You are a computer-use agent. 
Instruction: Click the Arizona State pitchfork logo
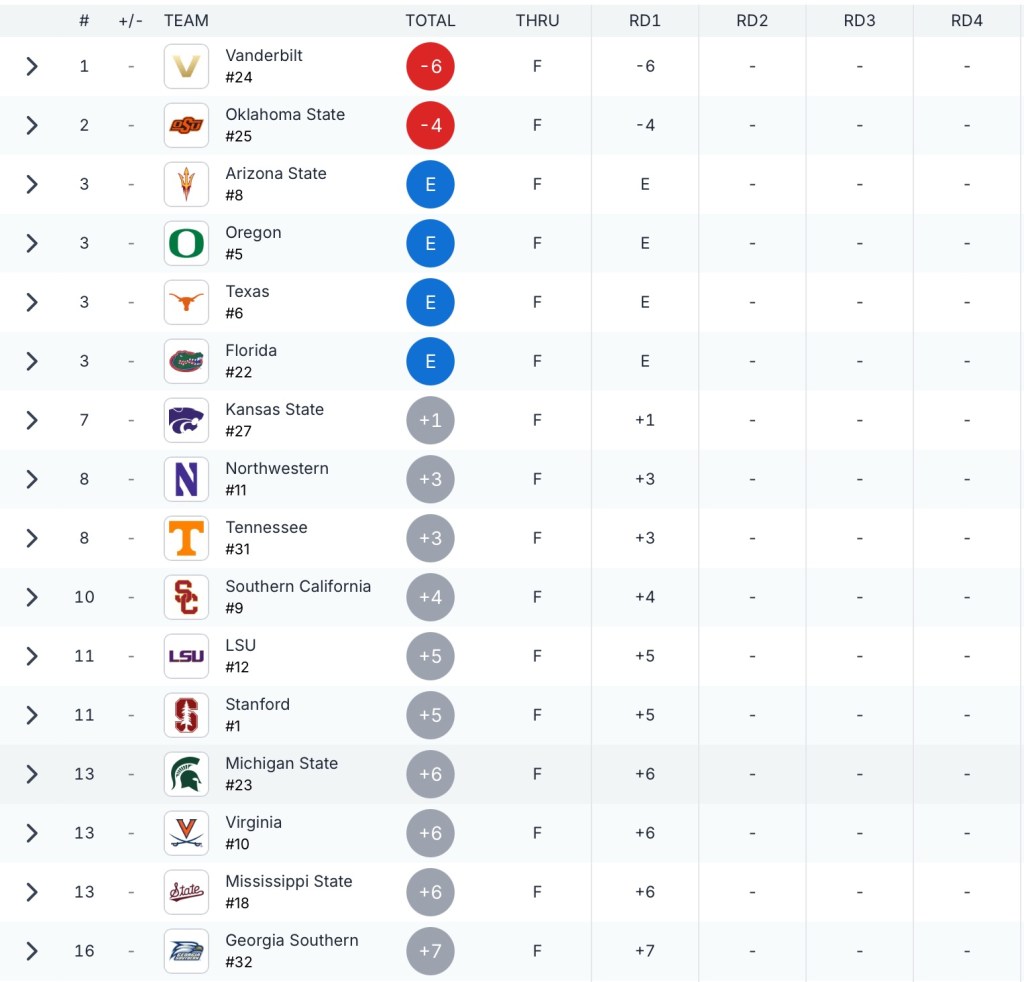[186, 184]
